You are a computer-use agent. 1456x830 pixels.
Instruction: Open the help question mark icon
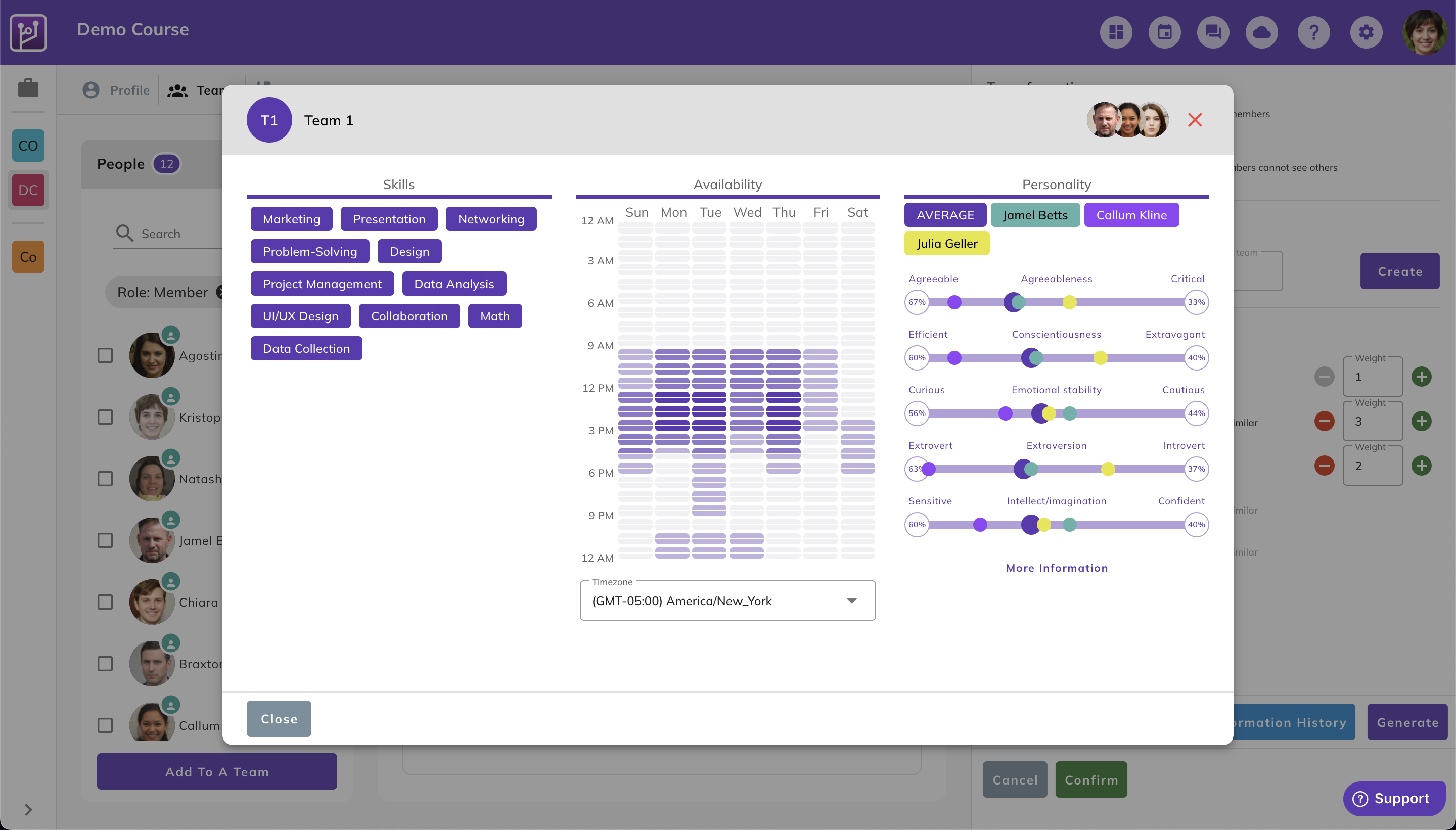(x=1313, y=32)
